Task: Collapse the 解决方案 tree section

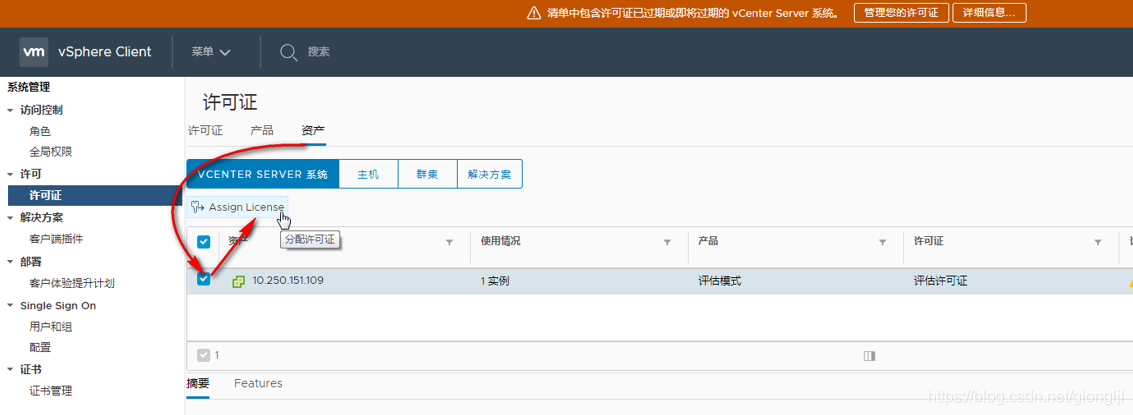Action: tap(10, 218)
